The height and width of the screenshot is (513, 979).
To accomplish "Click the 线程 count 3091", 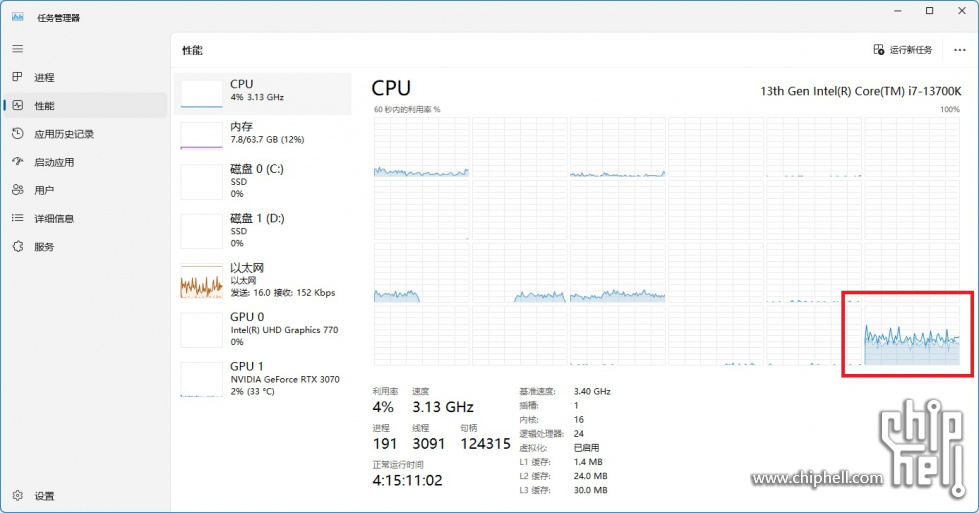I will click(428, 444).
